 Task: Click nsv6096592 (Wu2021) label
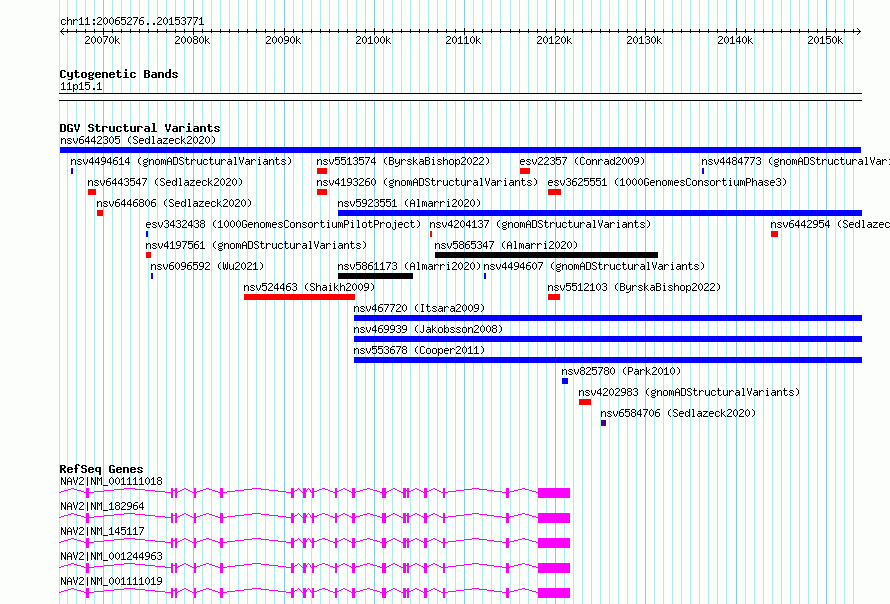[x=207, y=266]
